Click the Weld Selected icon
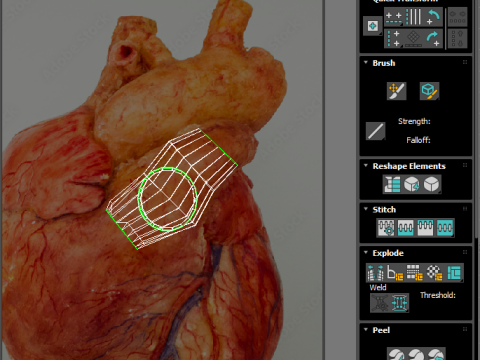Image resolution: width=480 pixels, height=360 pixels. (x=399, y=303)
